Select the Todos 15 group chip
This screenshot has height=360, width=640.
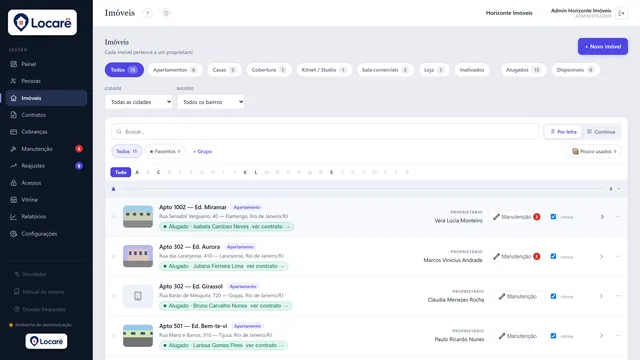point(127,151)
